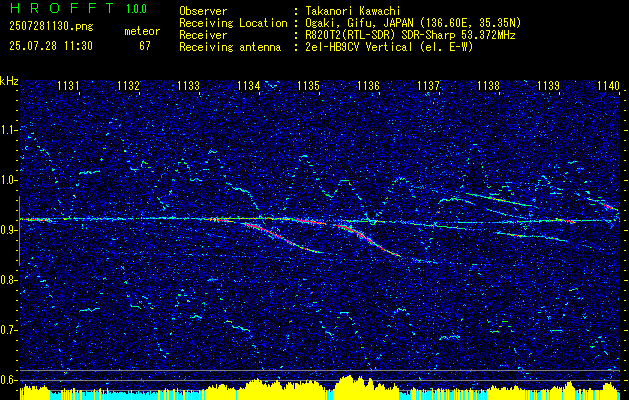Click the 1136 time axis marker
The image size is (629, 400).
pos(369,85)
